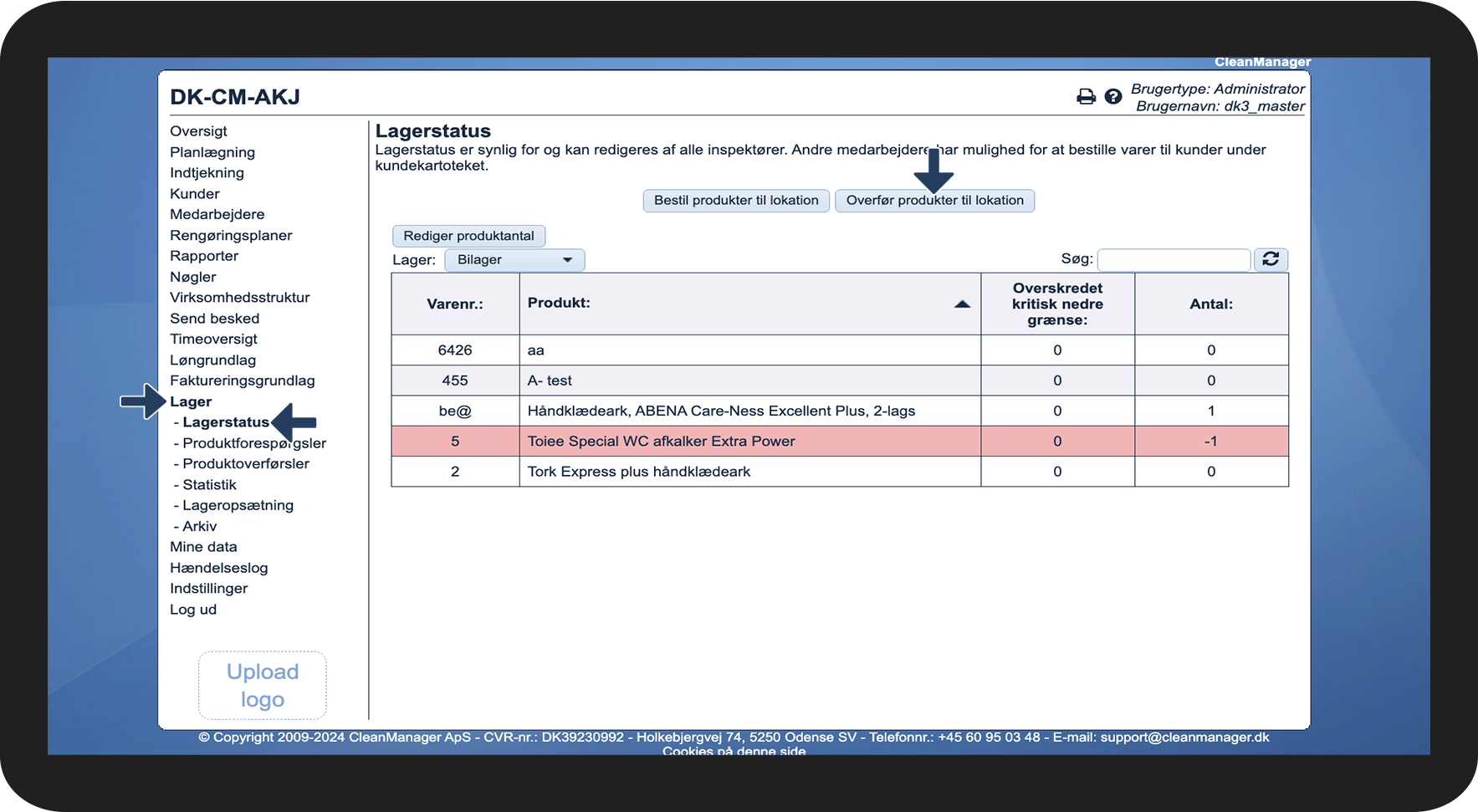The image size is (1478, 812).
Task: Open Indstillinger in the sidebar
Action: (x=209, y=589)
